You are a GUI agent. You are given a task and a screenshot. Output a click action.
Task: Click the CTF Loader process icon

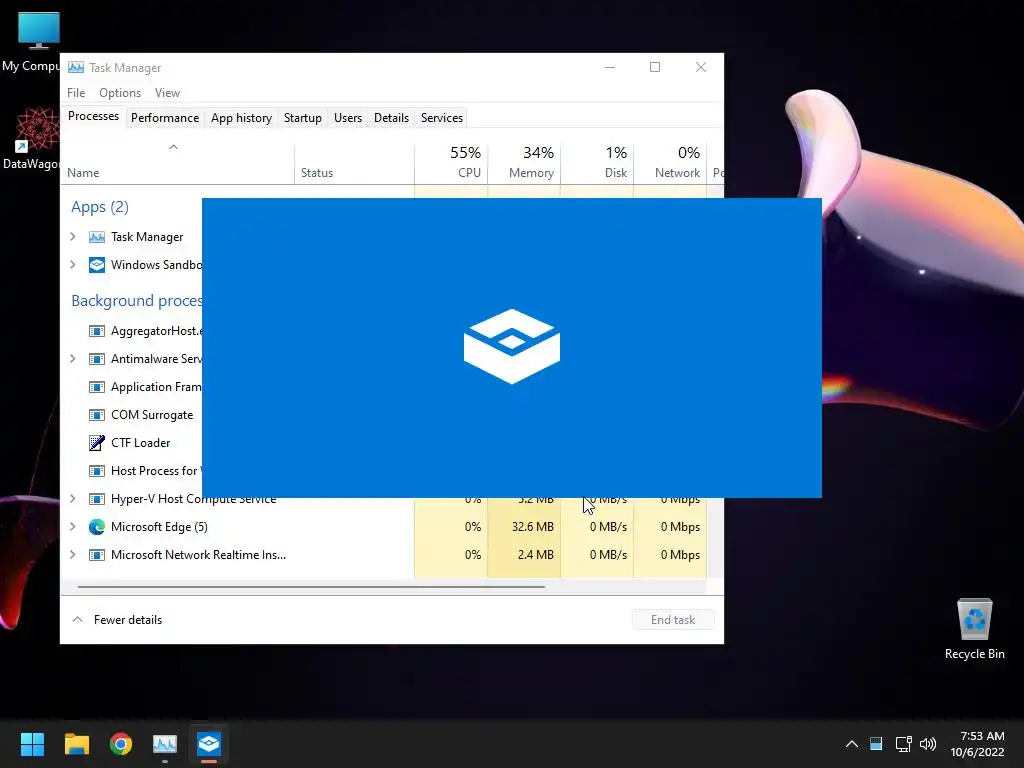pyautogui.click(x=97, y=443)
